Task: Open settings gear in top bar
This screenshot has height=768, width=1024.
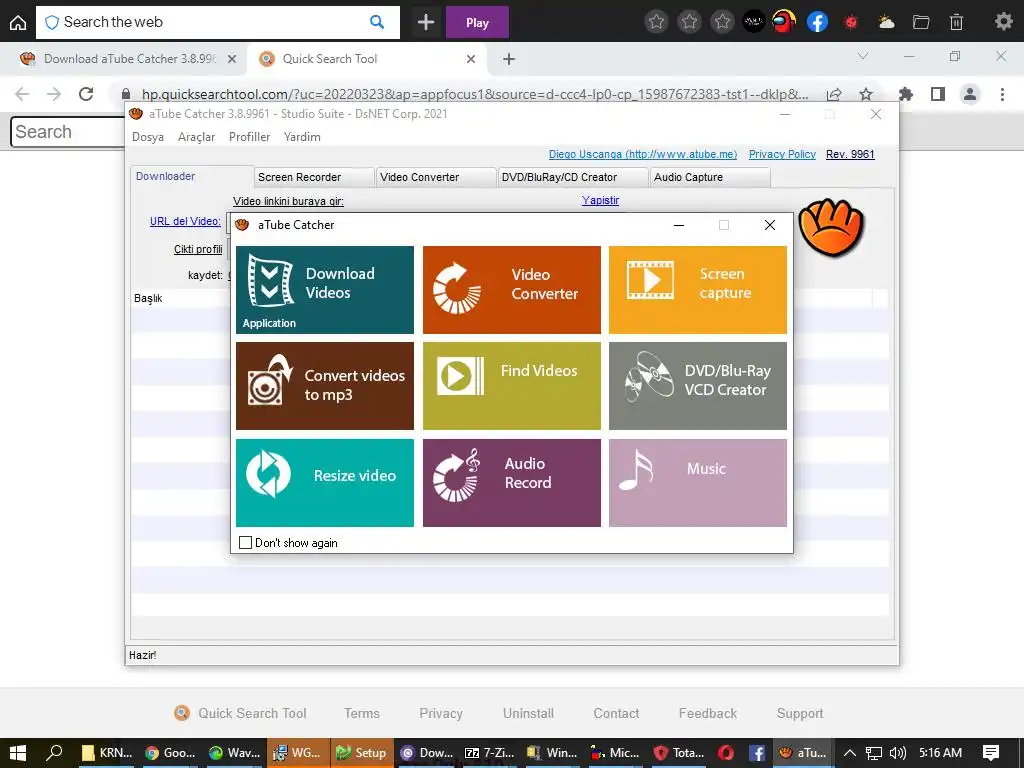Action: click(x=1004, y=22)
